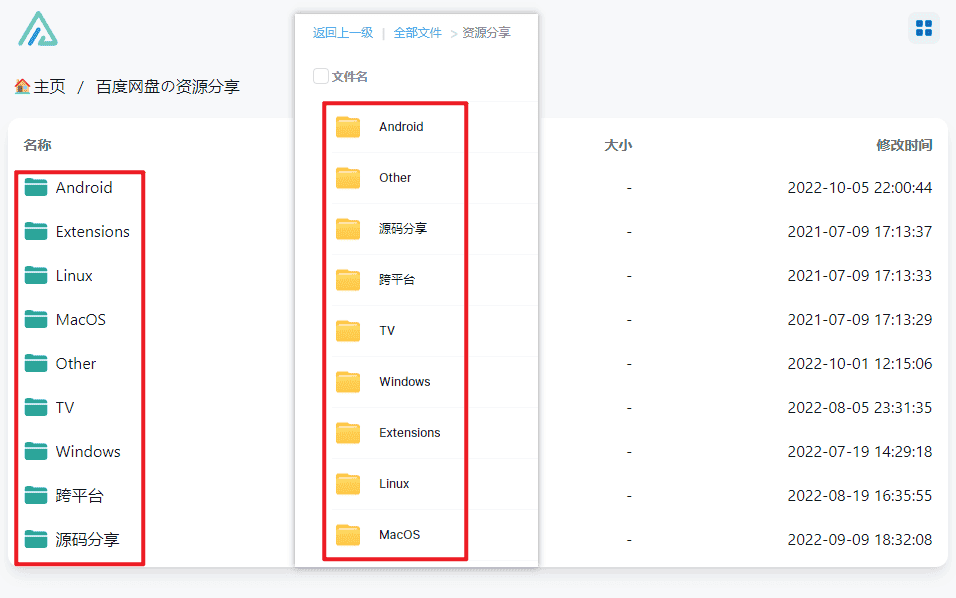Image resolution: width=956 pixels, height=598 pixels.
Task: Open the 跨平台 folder name in AList
Action: [x=79, y=495]
